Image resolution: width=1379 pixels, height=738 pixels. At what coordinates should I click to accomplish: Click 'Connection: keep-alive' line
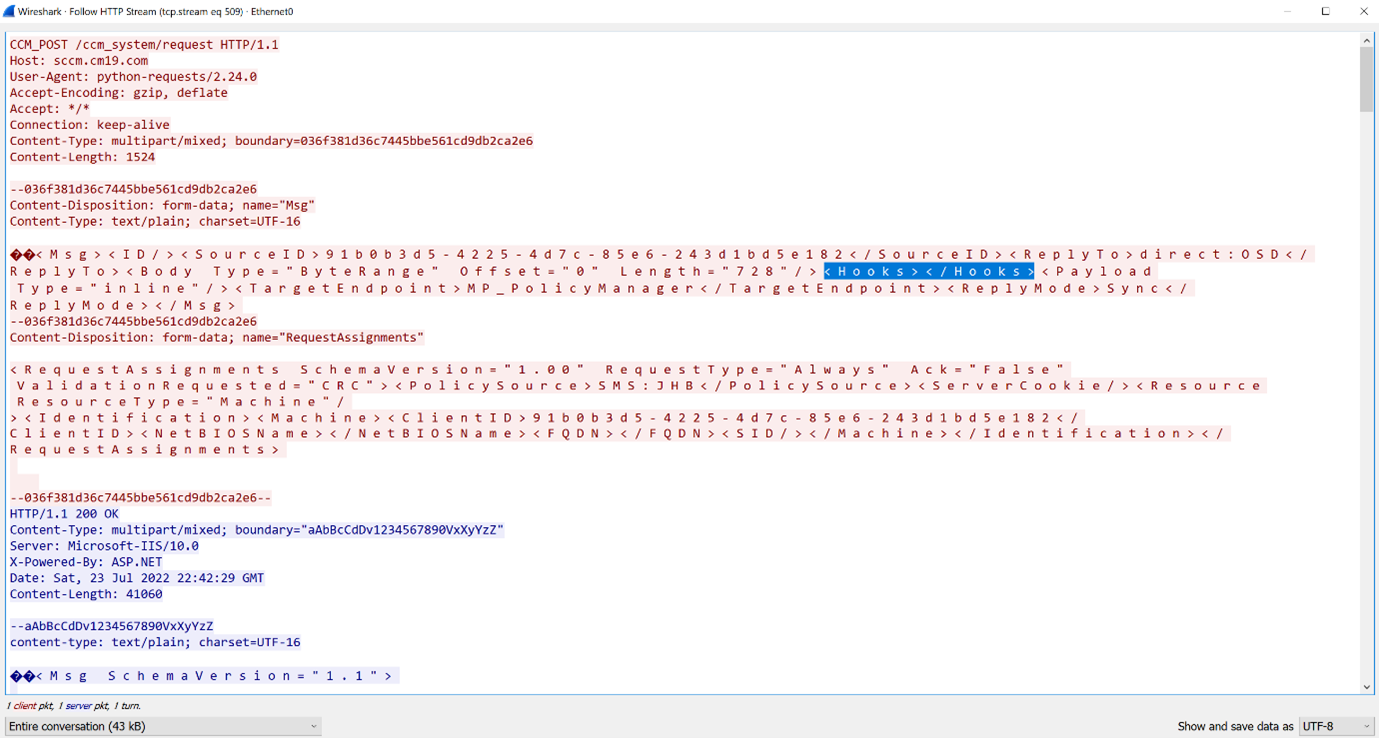pos(90,125)
